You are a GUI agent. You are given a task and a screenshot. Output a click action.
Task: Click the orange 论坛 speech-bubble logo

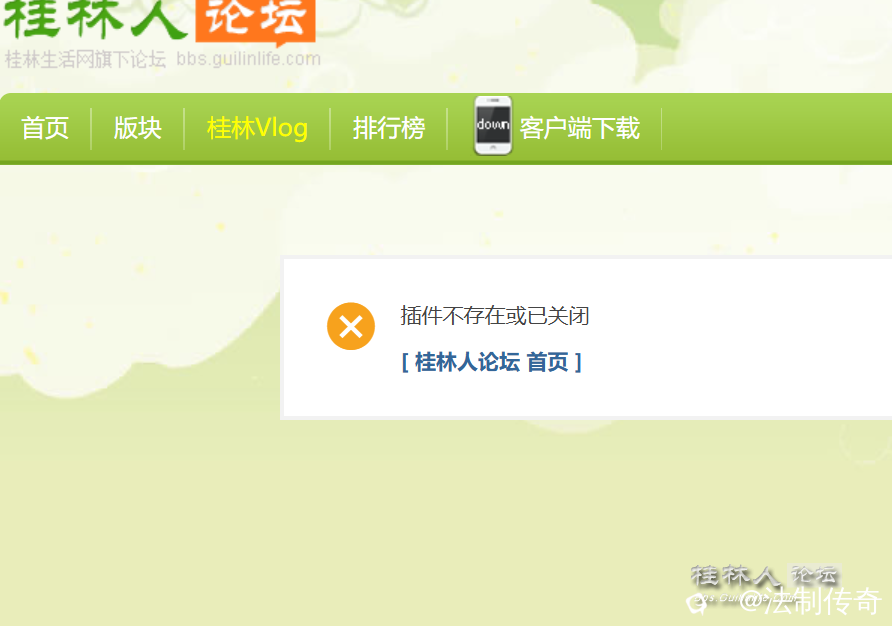(255, 22)
